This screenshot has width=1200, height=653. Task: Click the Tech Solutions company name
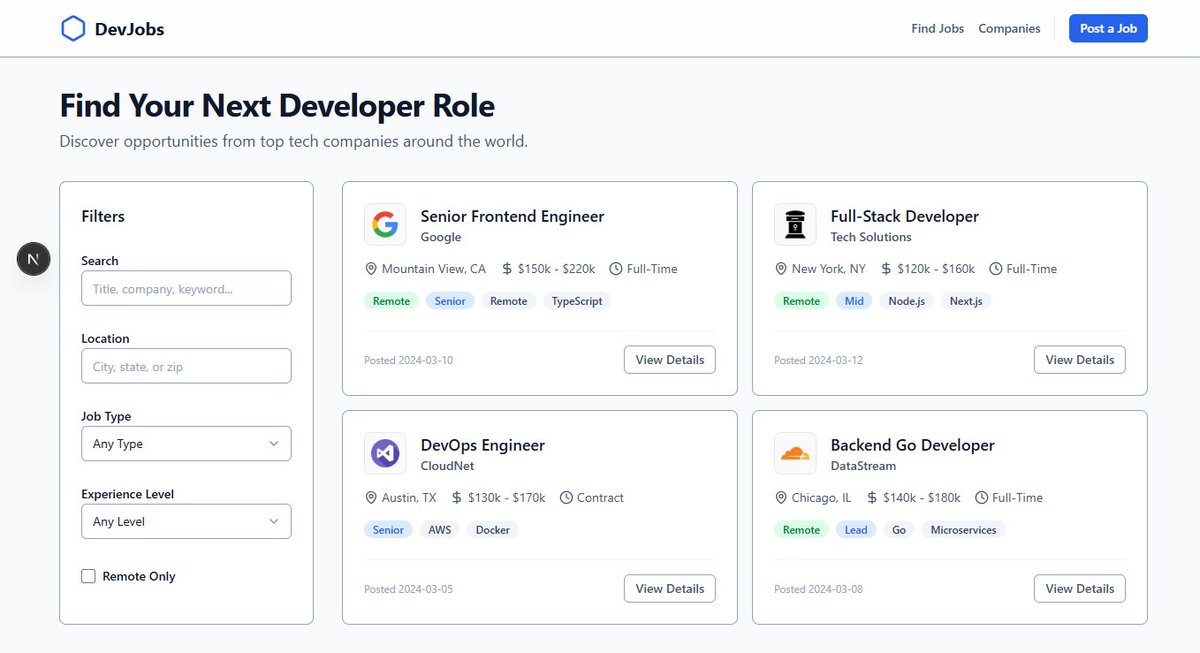click(871, 238)
